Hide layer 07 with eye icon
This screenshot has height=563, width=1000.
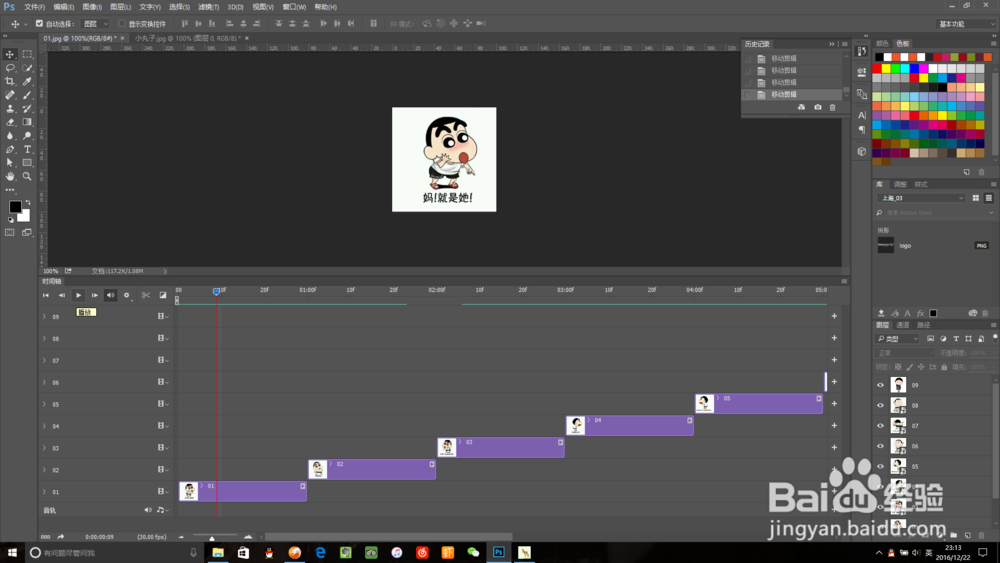(881, 426)
